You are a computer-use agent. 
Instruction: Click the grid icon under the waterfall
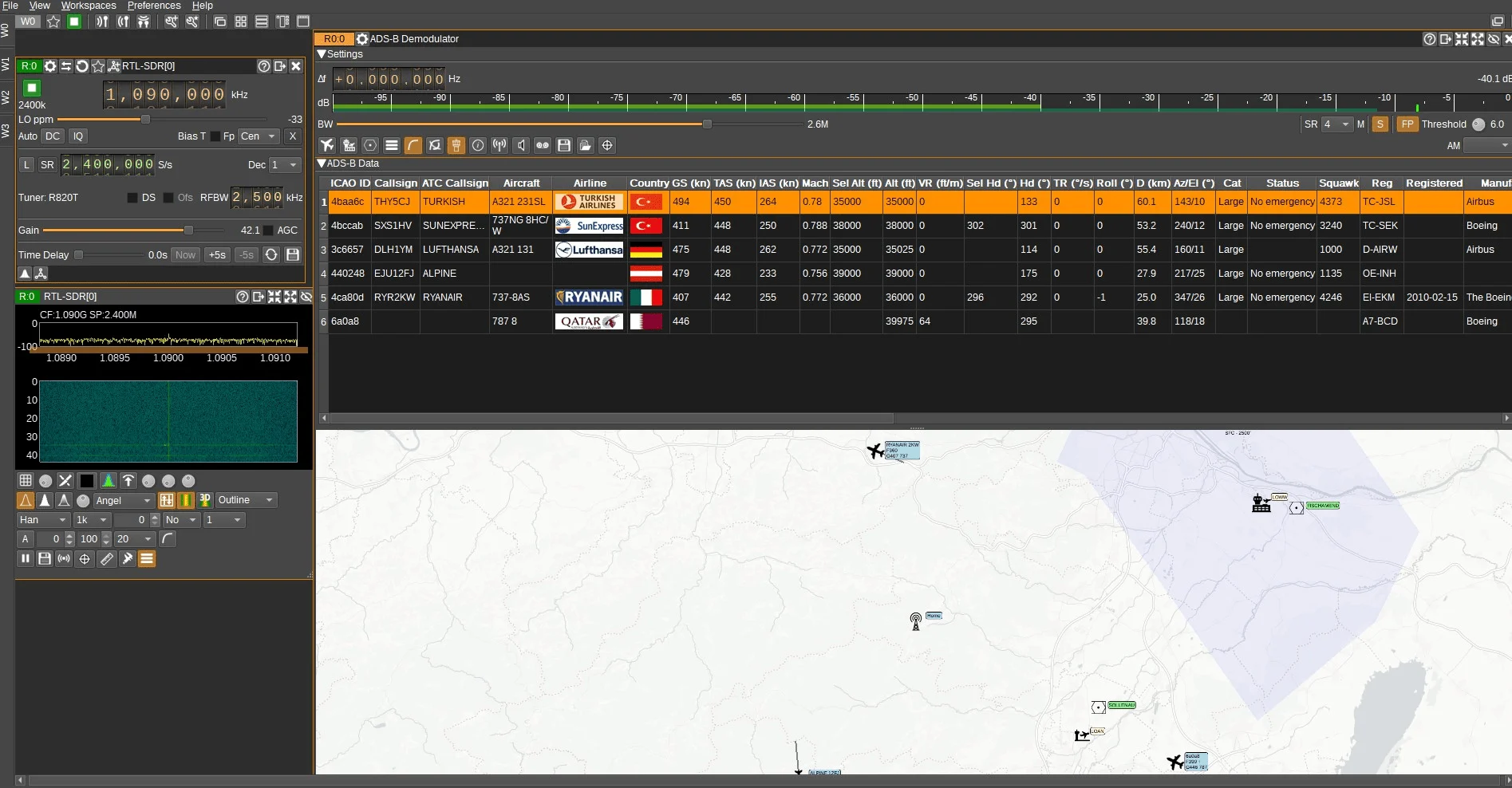pyautogui.click(x=26, y=481)
